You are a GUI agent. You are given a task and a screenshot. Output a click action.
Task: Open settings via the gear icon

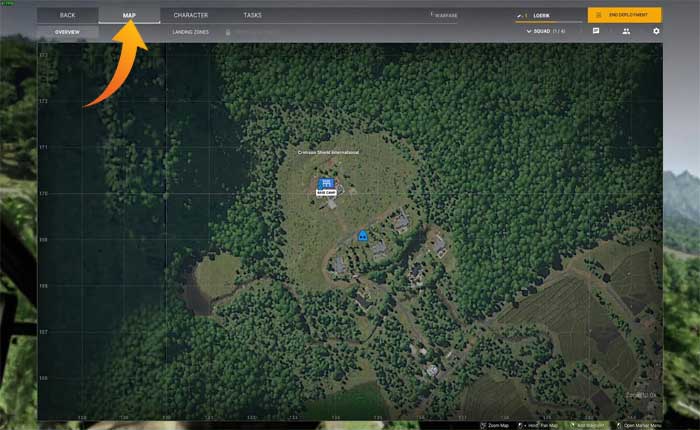[x=656, y=31]
